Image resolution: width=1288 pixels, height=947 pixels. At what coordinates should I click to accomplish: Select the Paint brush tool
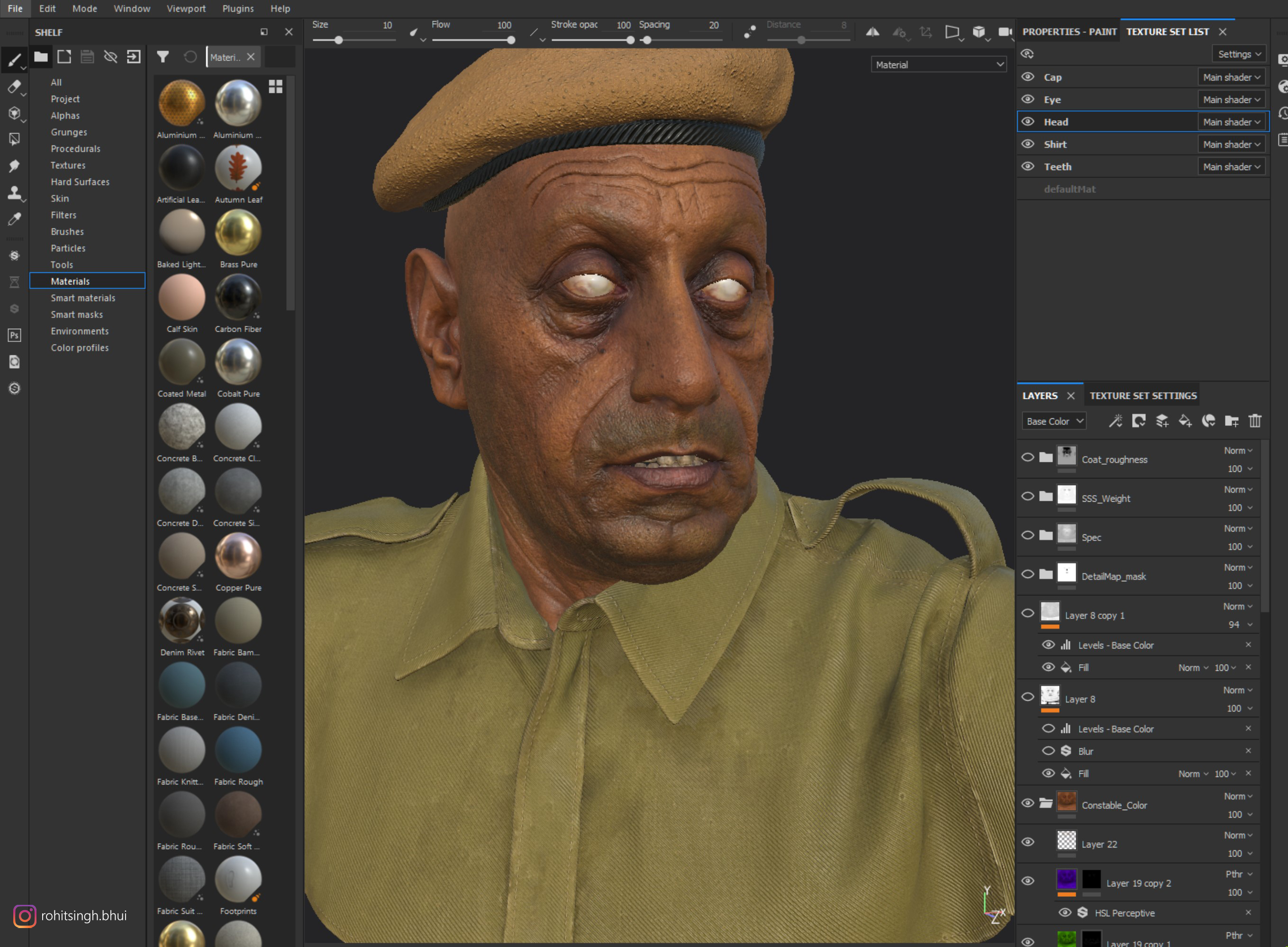(15, 60)
